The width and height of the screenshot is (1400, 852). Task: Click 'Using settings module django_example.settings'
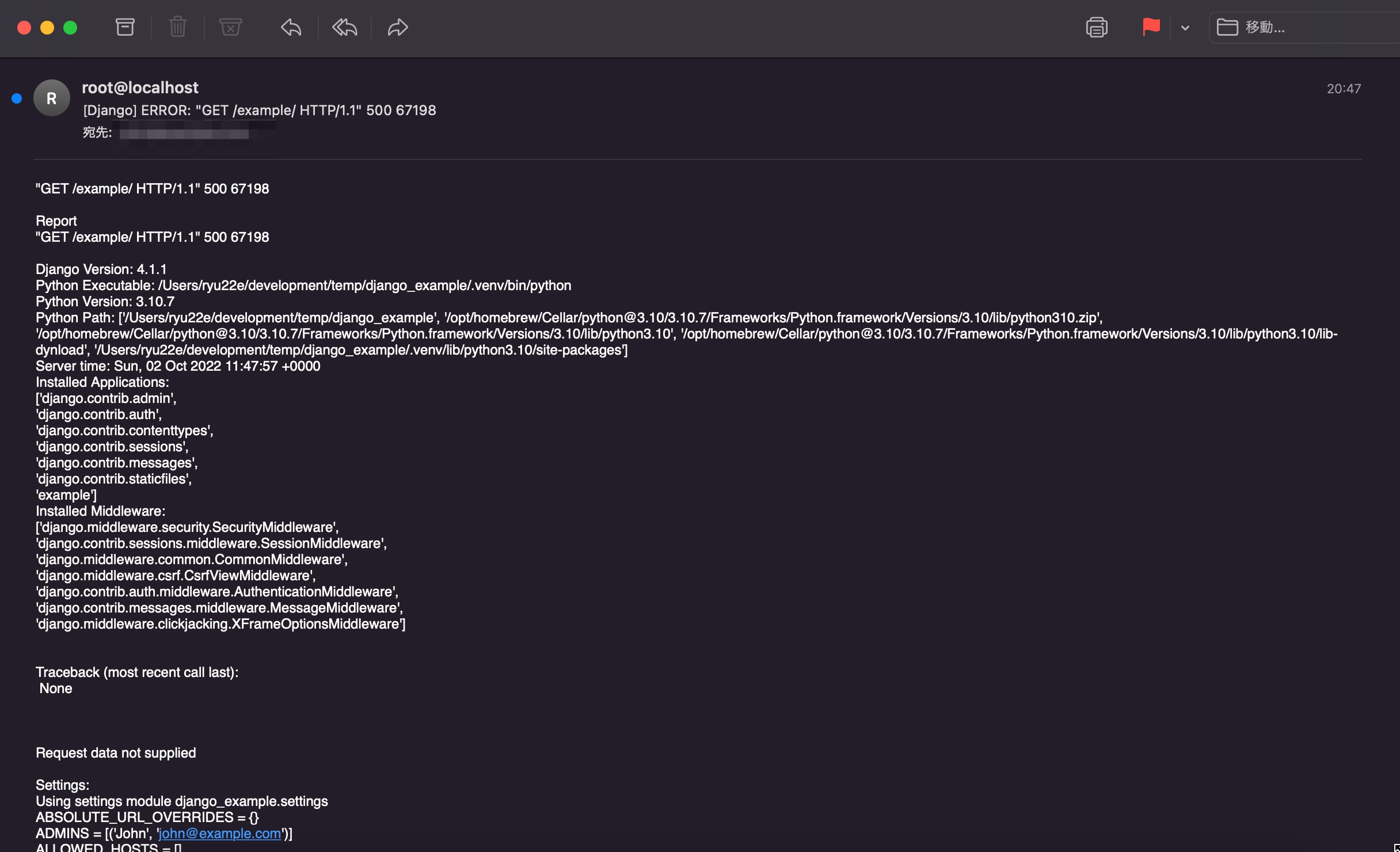pos(182,801)
